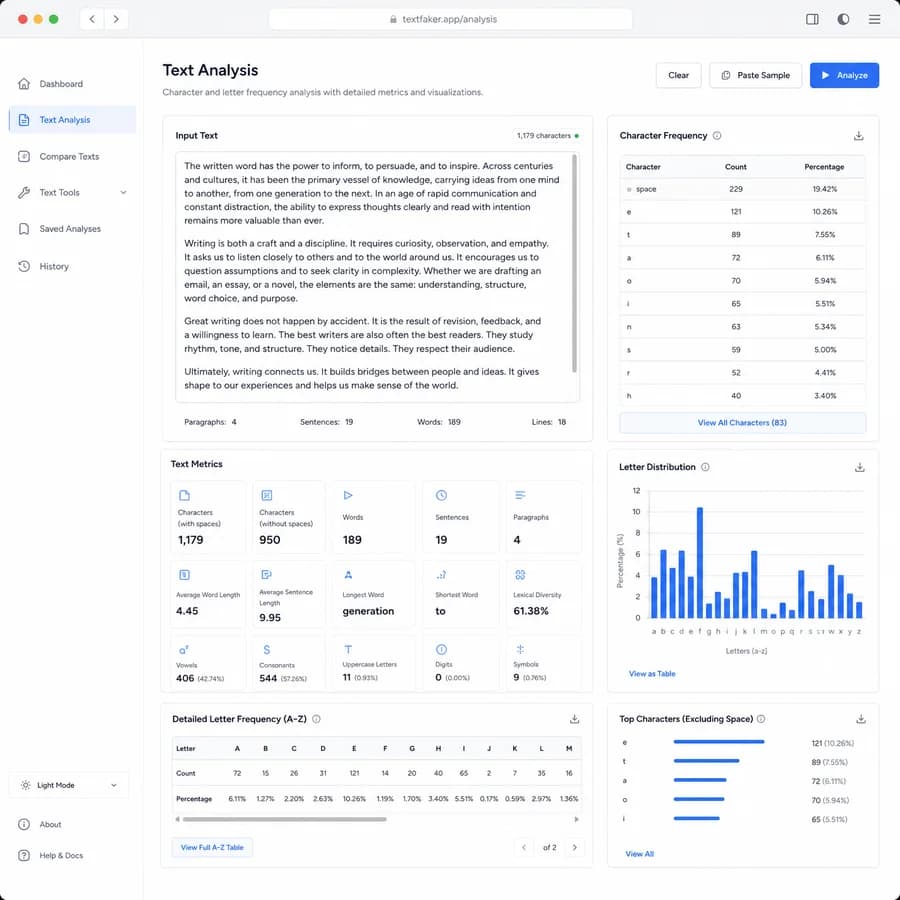
Task: Go to previous page of letter table
Action: tap(523, 847)
